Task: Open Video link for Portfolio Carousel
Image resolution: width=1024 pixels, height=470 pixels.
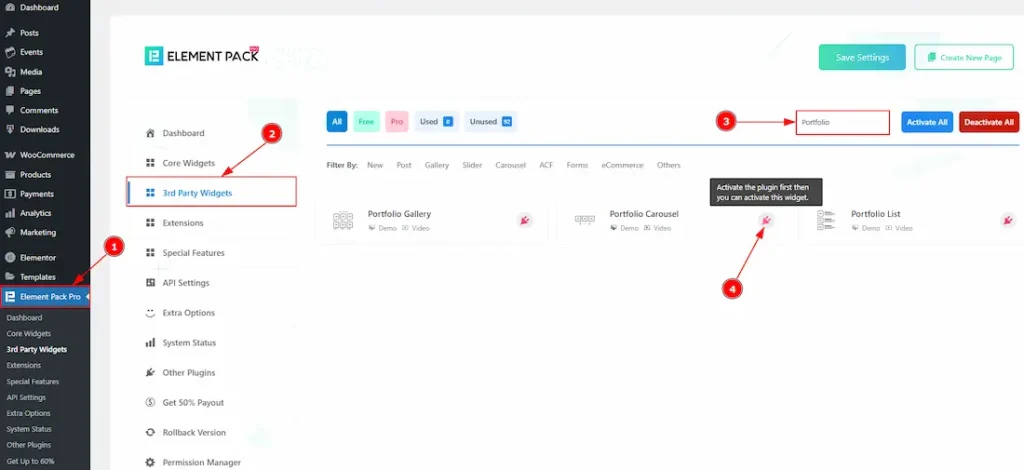Action: [657, 228]
